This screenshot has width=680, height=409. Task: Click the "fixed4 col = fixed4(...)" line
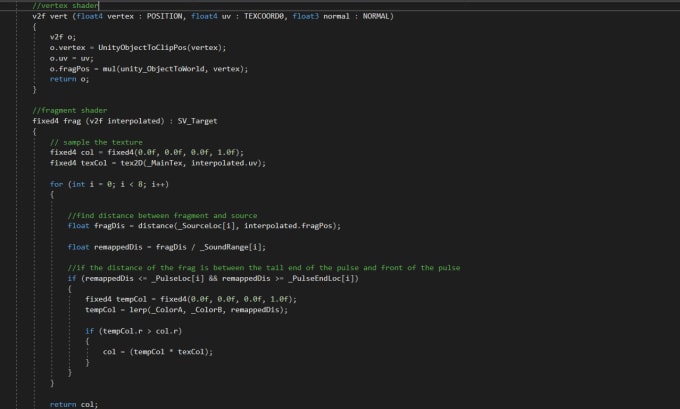click(x=147, y=152)
